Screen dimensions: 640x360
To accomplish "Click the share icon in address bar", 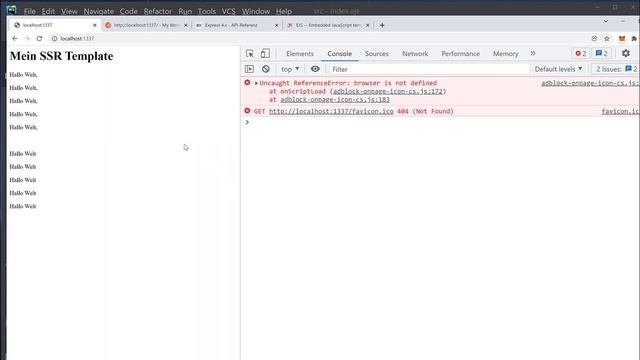I will point(594,38).
